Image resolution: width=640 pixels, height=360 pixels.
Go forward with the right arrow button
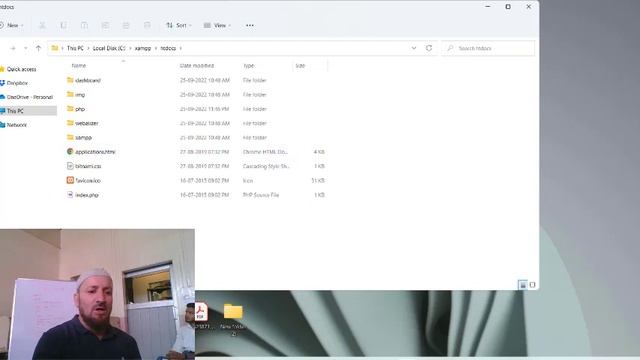click(13, 48)
